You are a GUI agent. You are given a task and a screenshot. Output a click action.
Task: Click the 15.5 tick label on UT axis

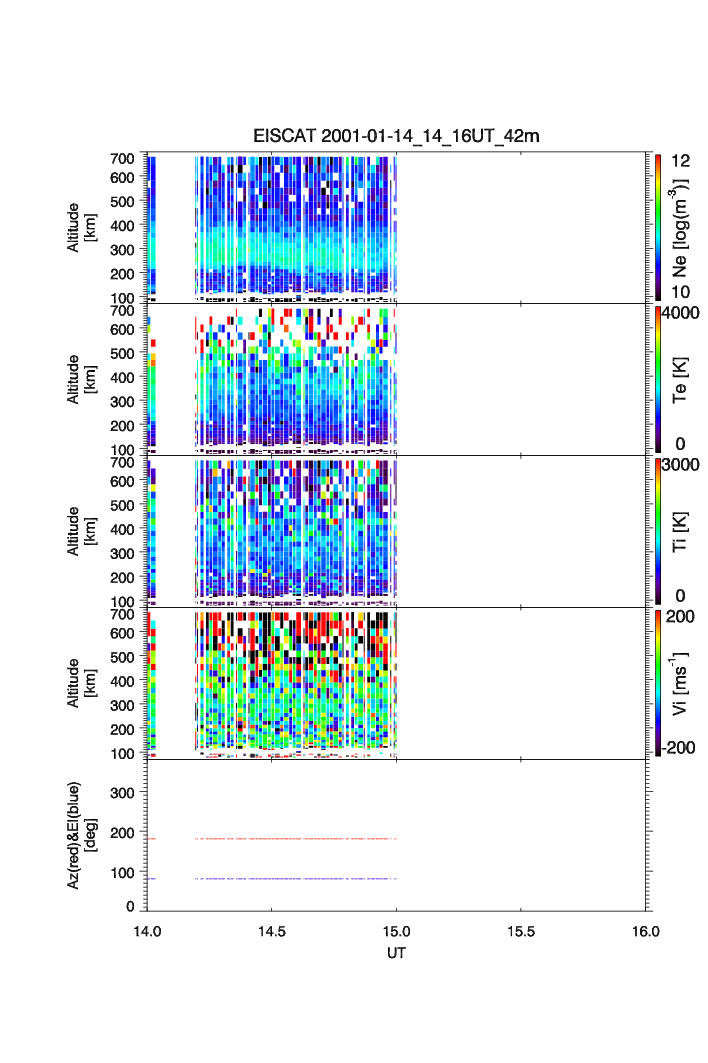point(521,931)
